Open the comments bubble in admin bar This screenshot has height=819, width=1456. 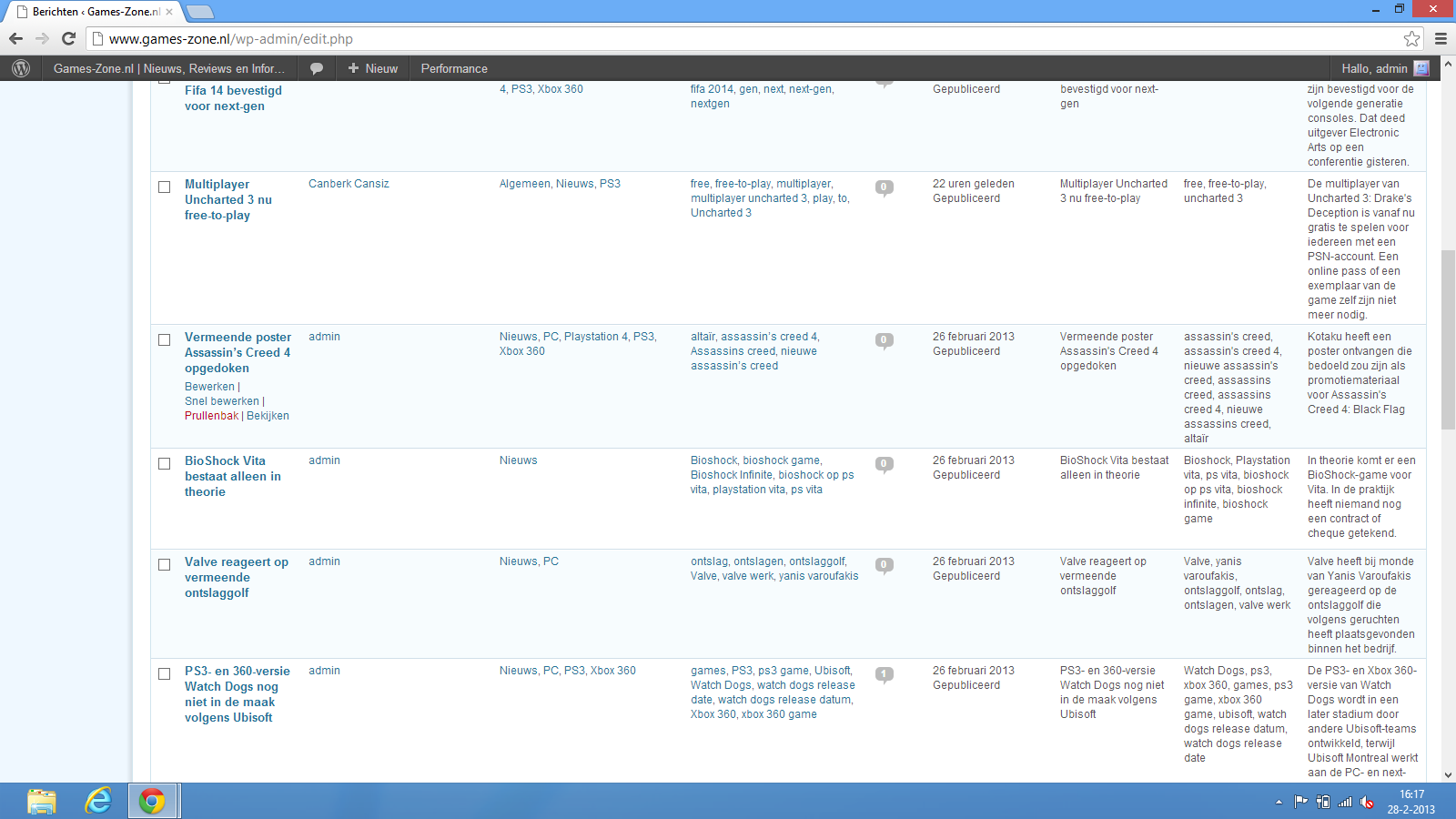[317, 68]
